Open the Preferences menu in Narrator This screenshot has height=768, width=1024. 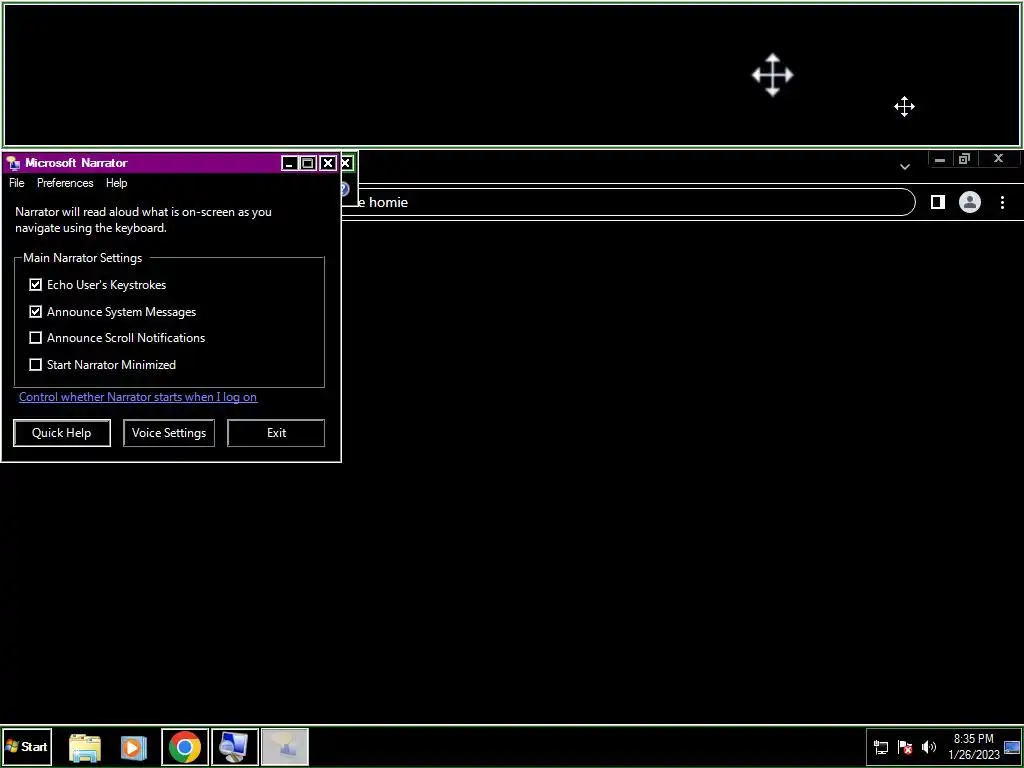65,183
